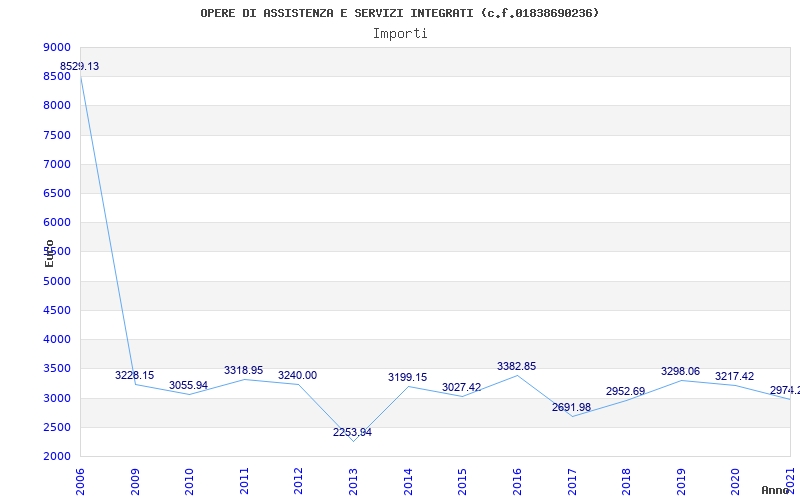Click the Importi subtitle

400,34
